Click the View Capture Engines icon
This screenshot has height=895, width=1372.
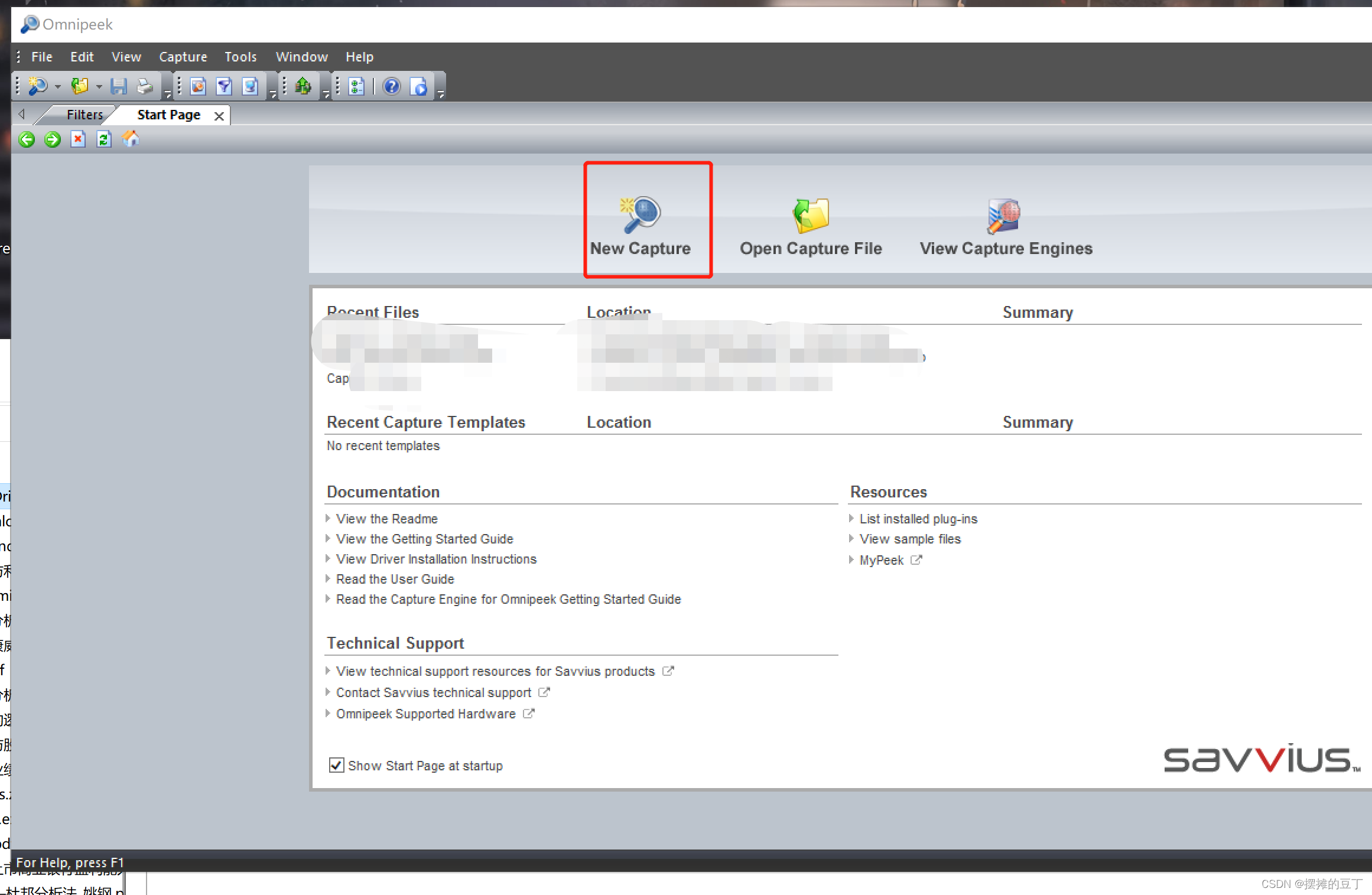[x=1004, y=216]
